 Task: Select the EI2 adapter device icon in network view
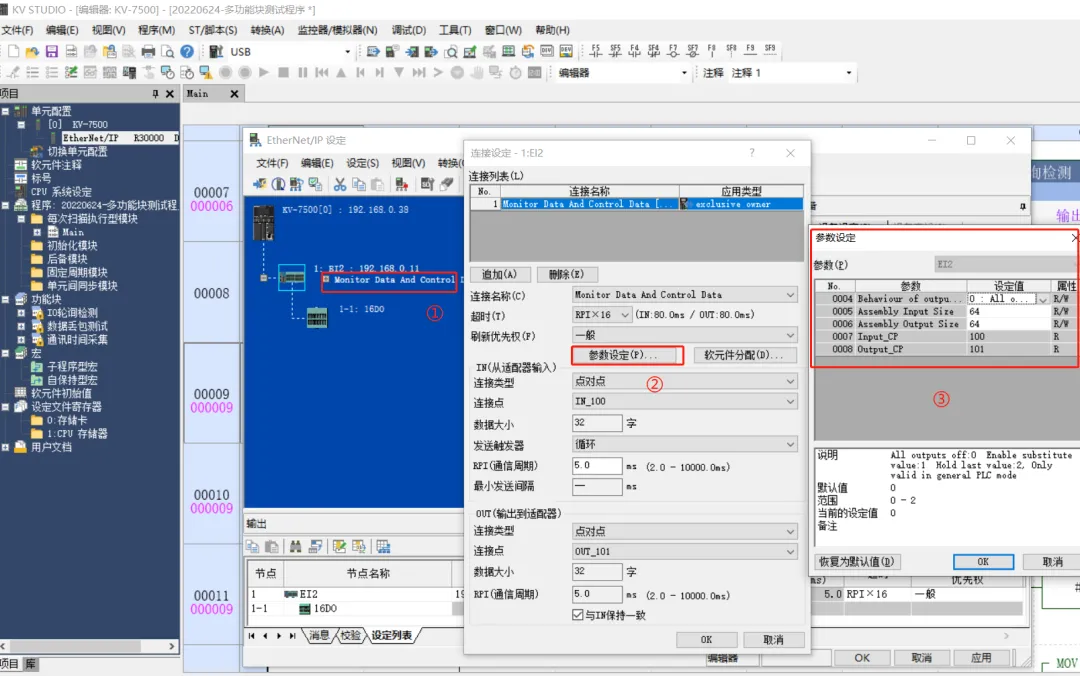tap(292, 276)
